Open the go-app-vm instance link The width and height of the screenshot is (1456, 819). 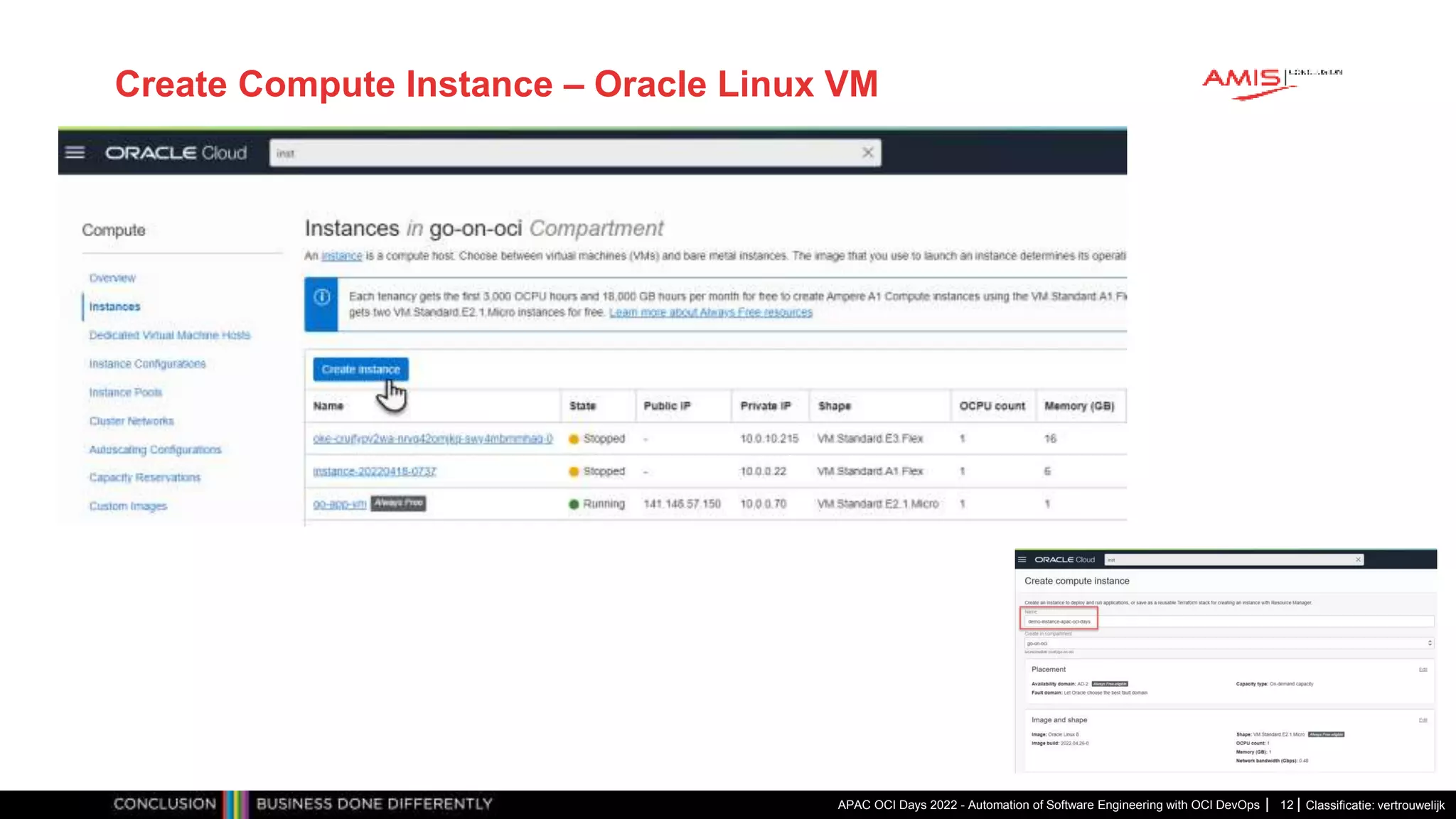340,503
